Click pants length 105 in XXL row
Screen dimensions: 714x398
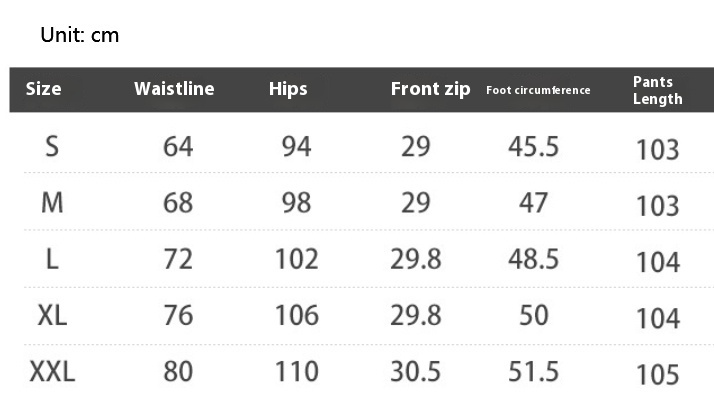658,375
